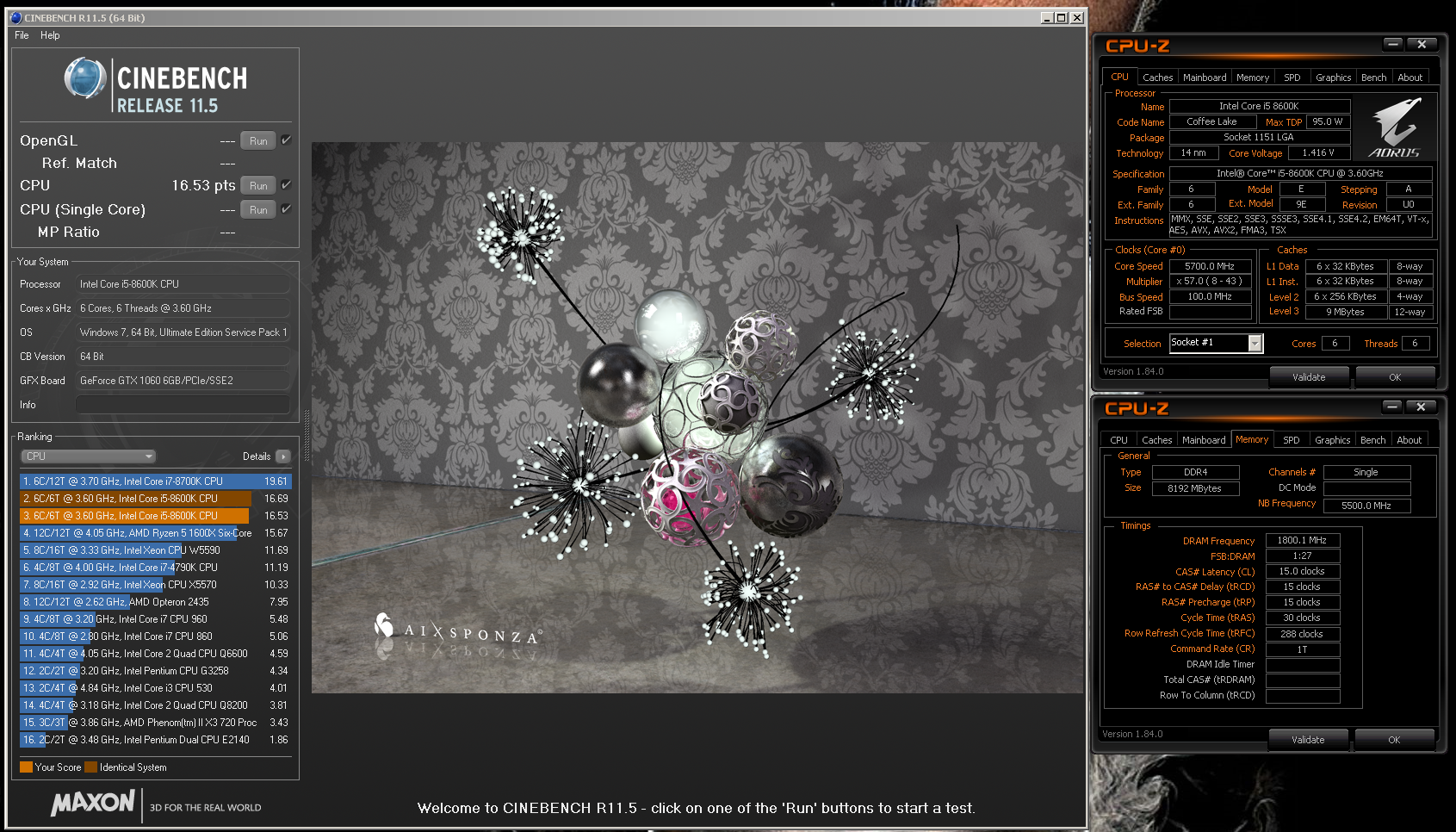Toggle the CPU test checkbox
The image size is (1456, 832).
click(286, 185)
